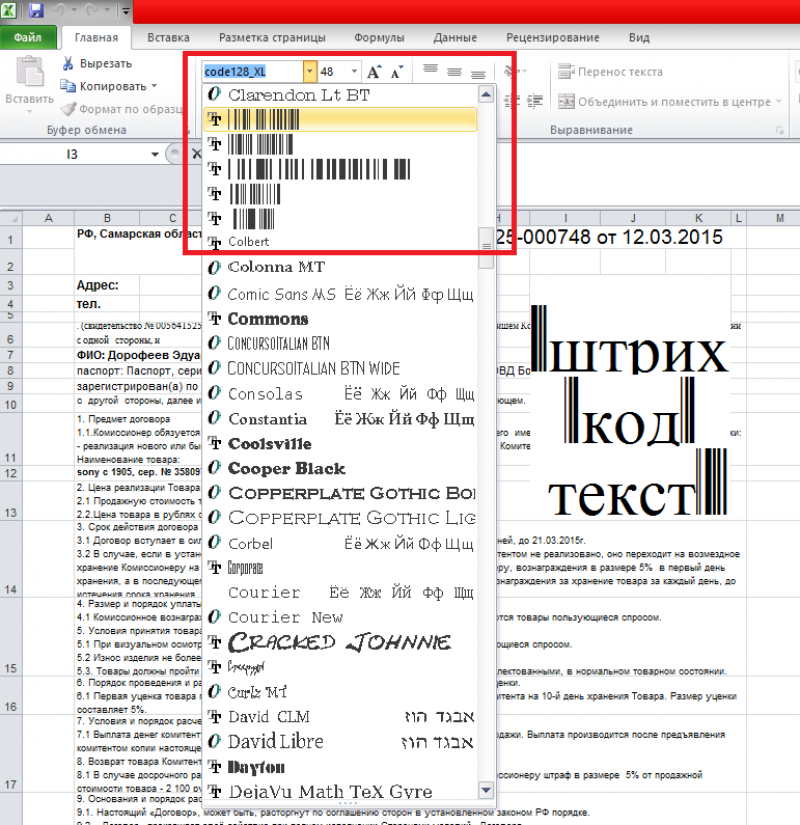
Task: Click the bottom vertical align icon
Action: tap(478, 74)
